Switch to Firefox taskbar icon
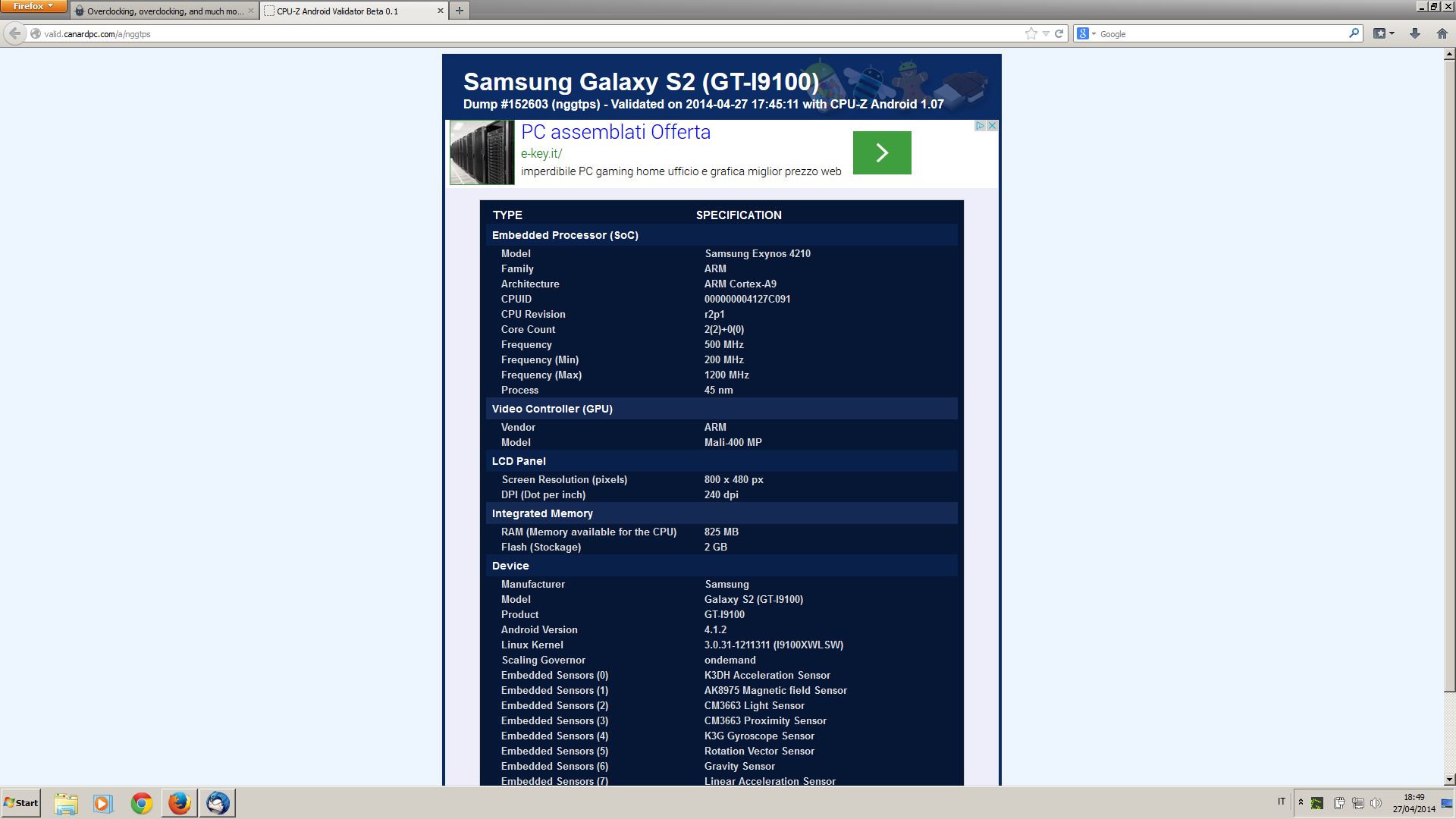This screenshot has height=819, width=1456. (179, 803)
